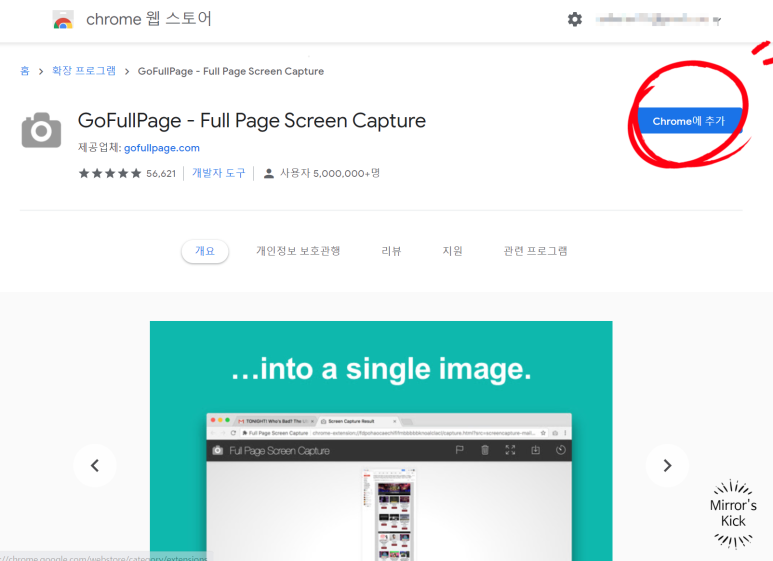This screenshot has width=773, height=561.
Task: Open the 56,621 ratings count
Action: click(161, 174)
